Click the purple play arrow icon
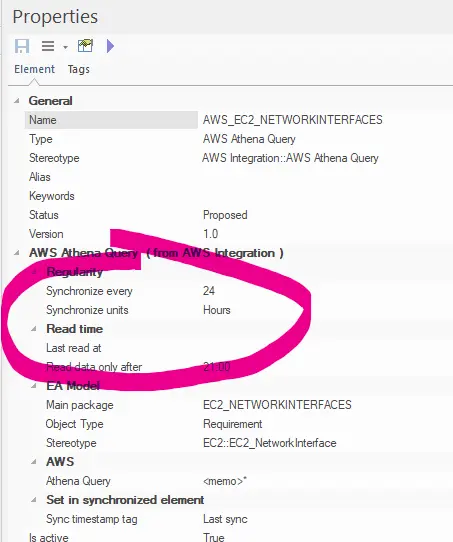This screenshot has height=542, width=453. [x=110, y=46]
